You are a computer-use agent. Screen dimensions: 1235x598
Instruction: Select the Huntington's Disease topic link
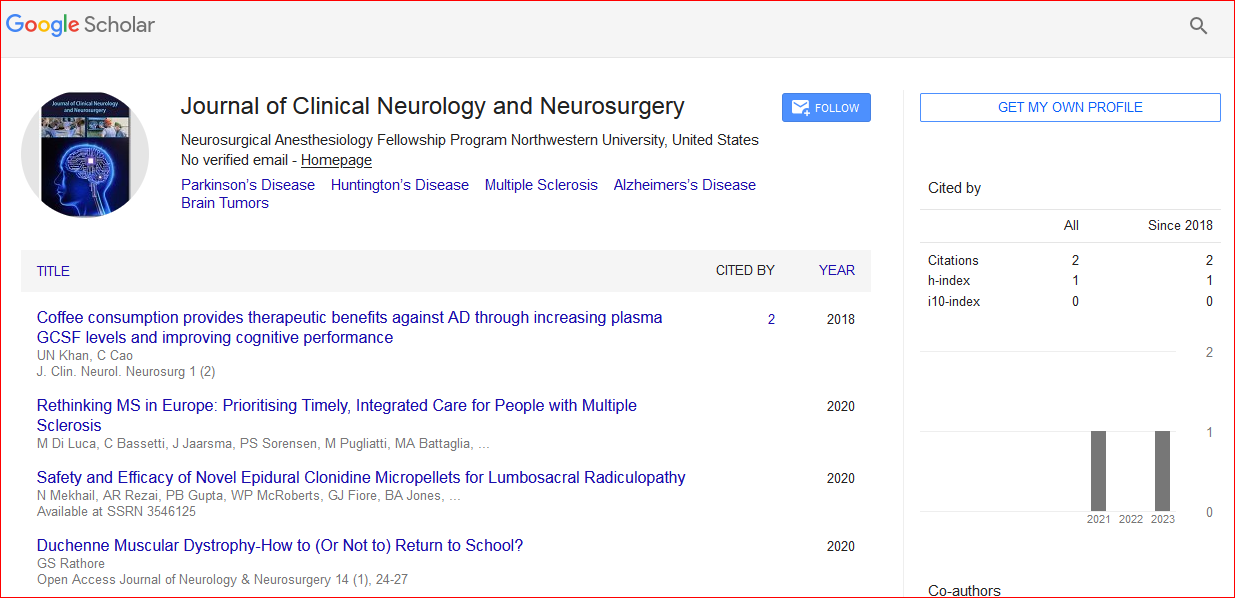click(x=399, y=185)
